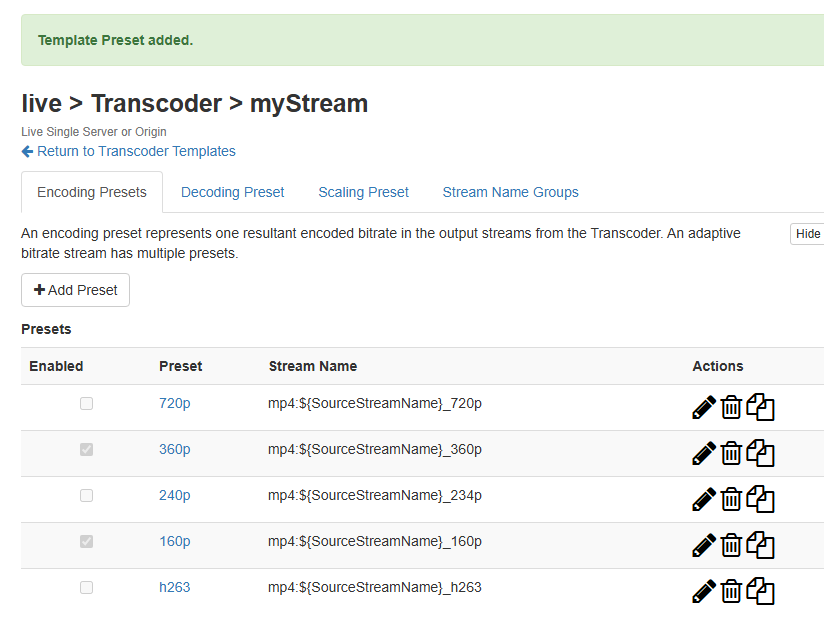Screen dimensions: 824x641
Task: Edit the 720p preset with pencil icon
Action: [704, 407]
